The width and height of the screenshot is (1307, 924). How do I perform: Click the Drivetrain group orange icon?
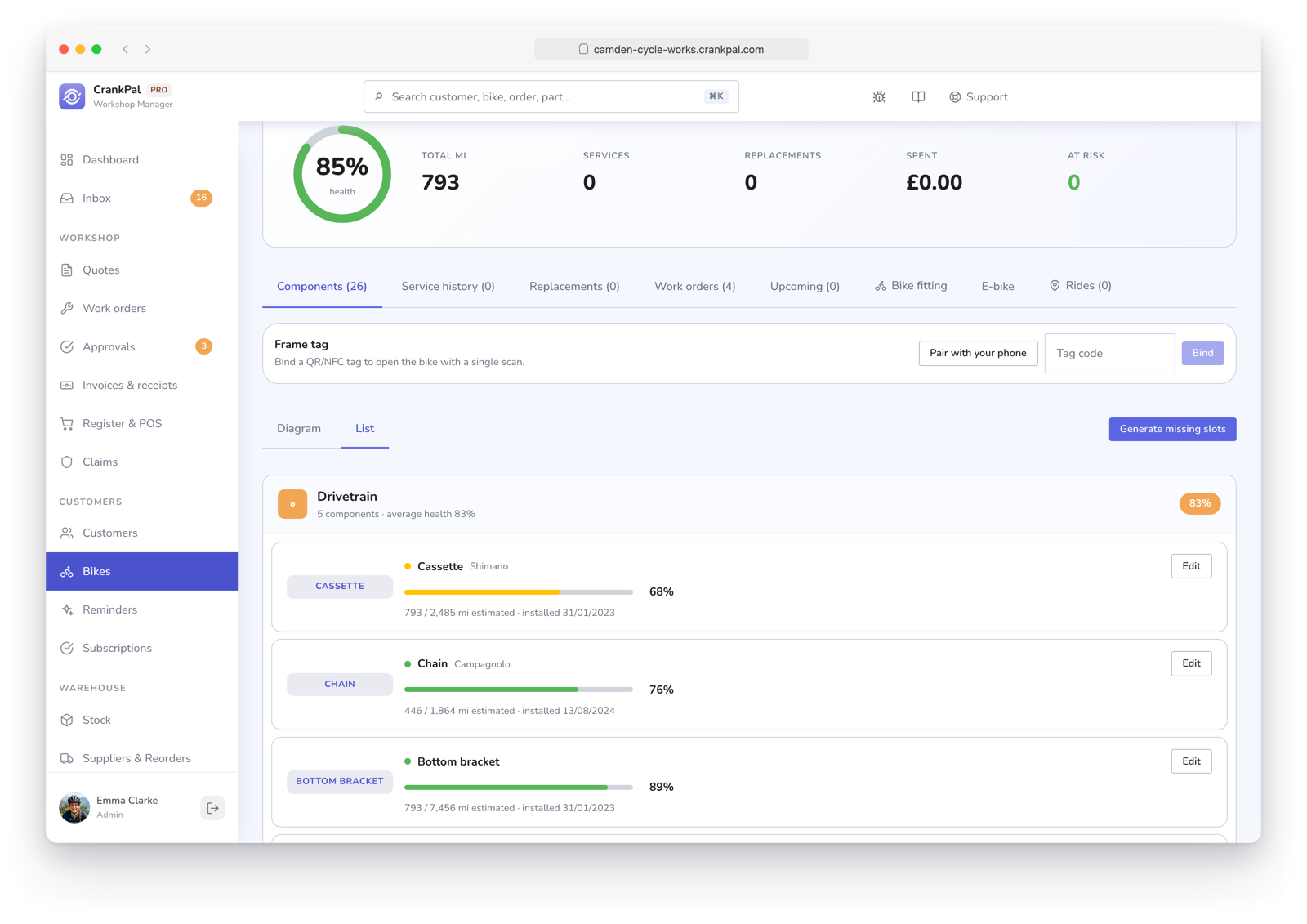(x=292, y=504)
